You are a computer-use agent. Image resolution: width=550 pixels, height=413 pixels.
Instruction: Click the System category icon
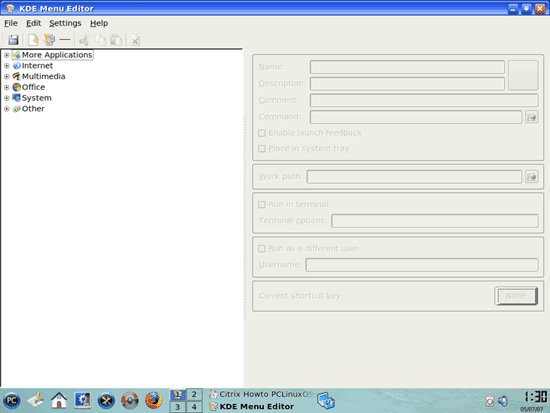[16, 98]
